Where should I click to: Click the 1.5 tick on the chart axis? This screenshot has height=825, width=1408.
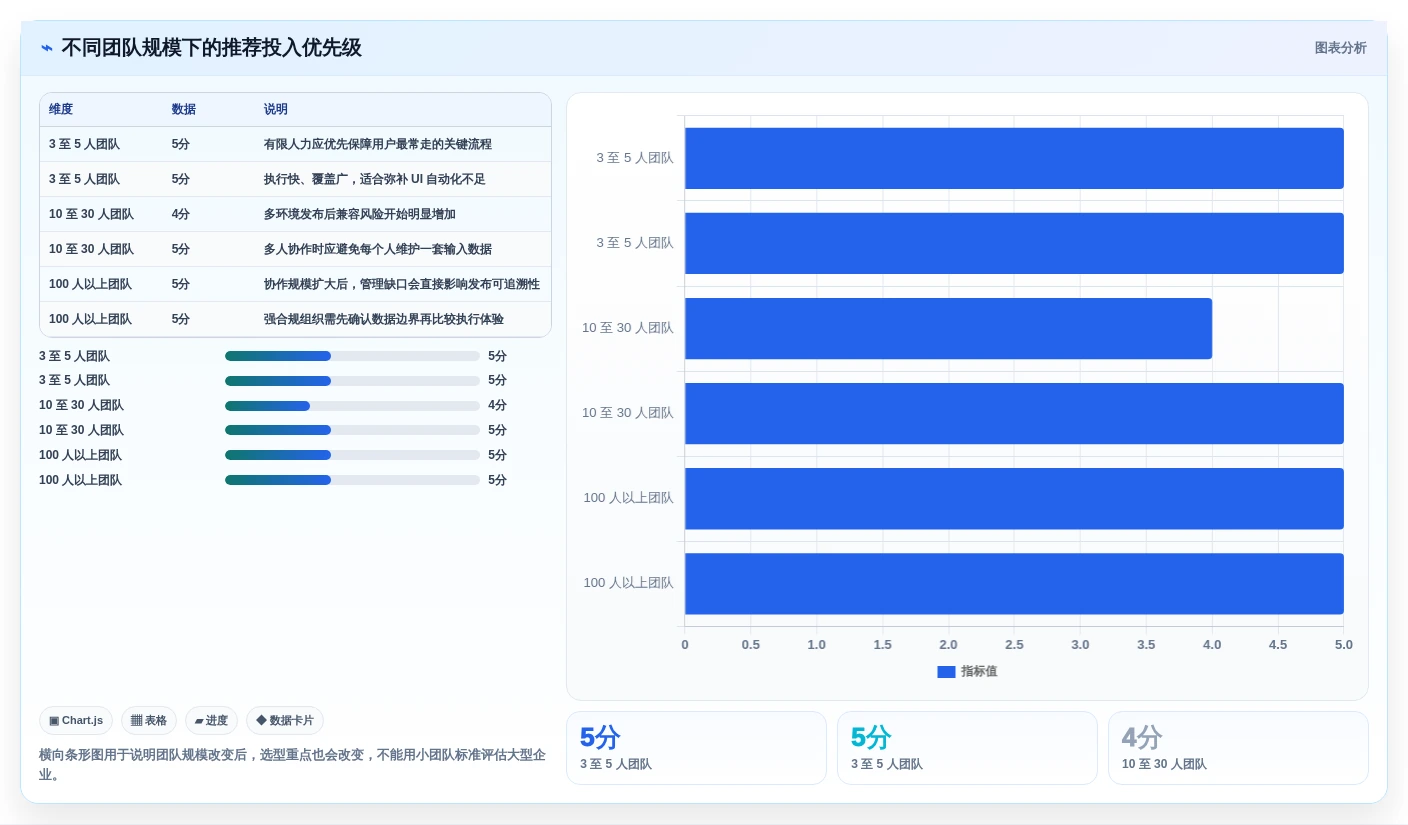(x=882, y=645)
